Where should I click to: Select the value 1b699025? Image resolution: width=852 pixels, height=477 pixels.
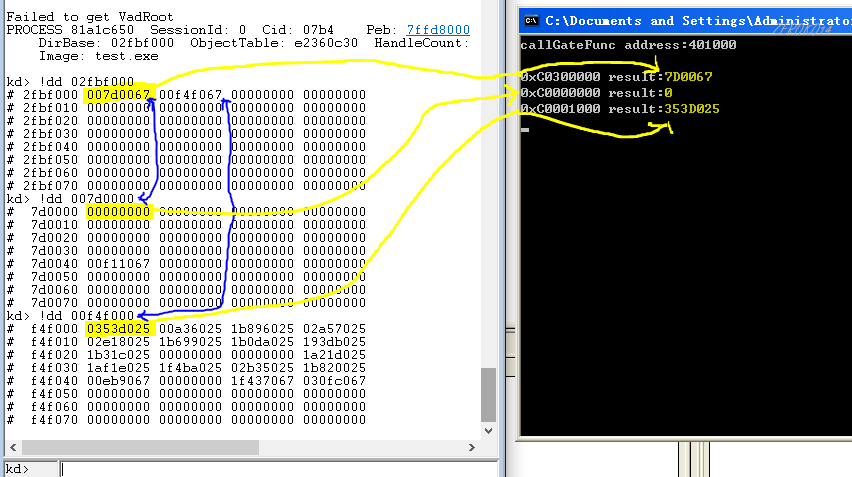[190, 342]
